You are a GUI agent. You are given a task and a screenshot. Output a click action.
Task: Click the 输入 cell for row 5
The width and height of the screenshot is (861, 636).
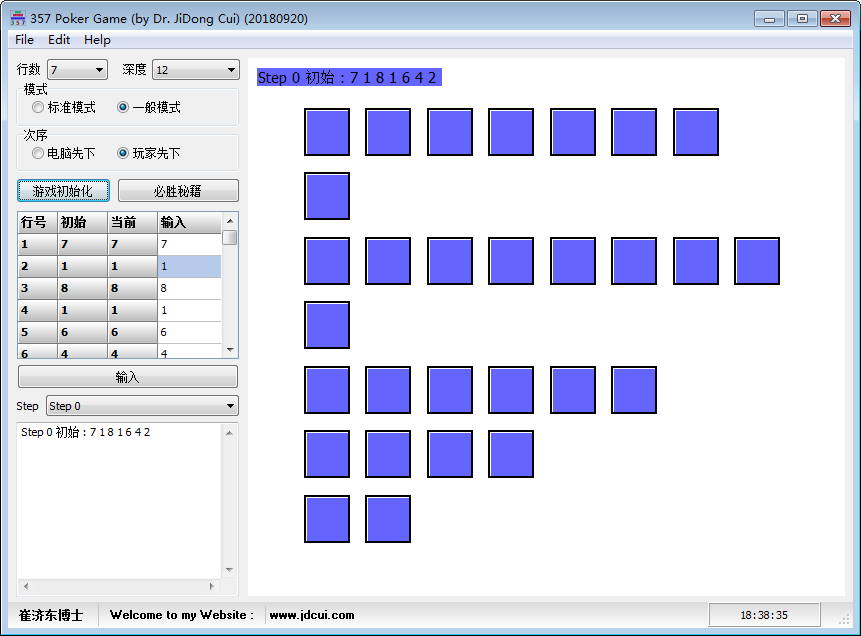point(189,332)
